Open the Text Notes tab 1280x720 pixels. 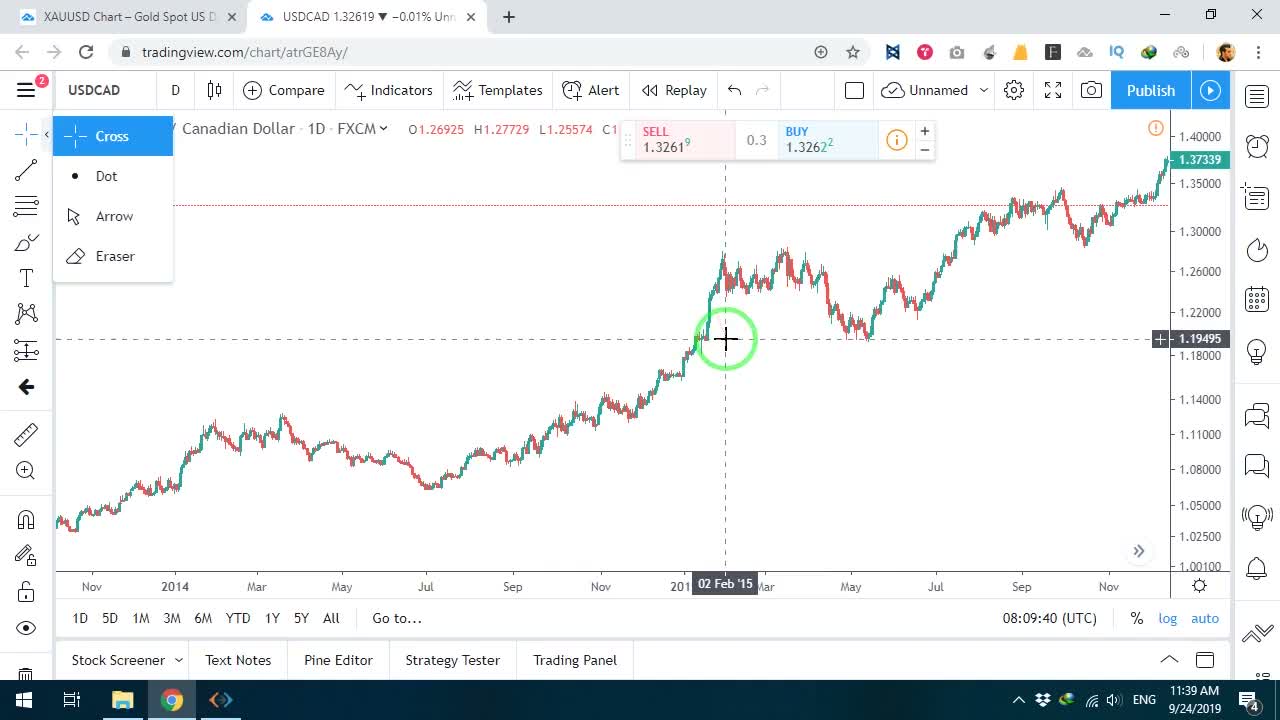click(238, 660)
